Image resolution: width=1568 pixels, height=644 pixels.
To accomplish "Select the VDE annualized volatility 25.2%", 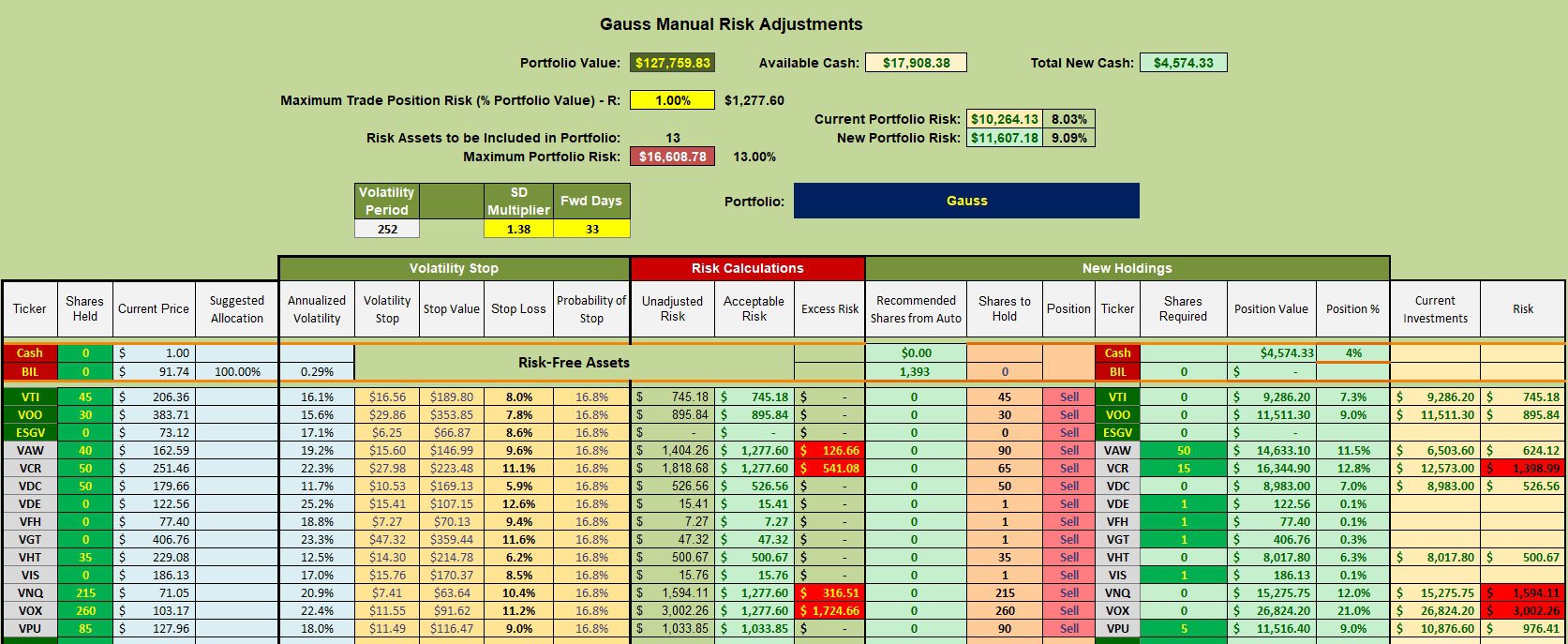I will tap(317, 504).
